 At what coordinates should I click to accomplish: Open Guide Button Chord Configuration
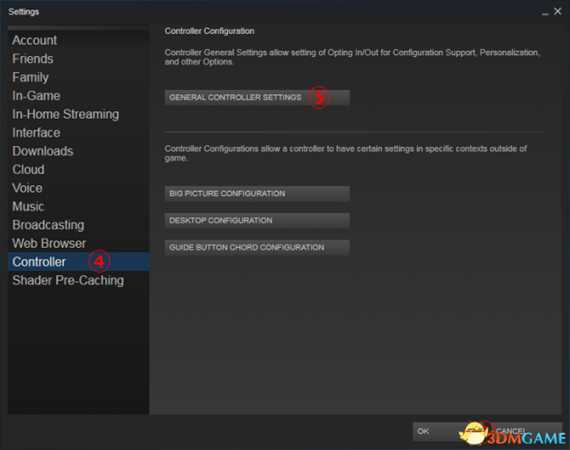[x=257, y=248]
